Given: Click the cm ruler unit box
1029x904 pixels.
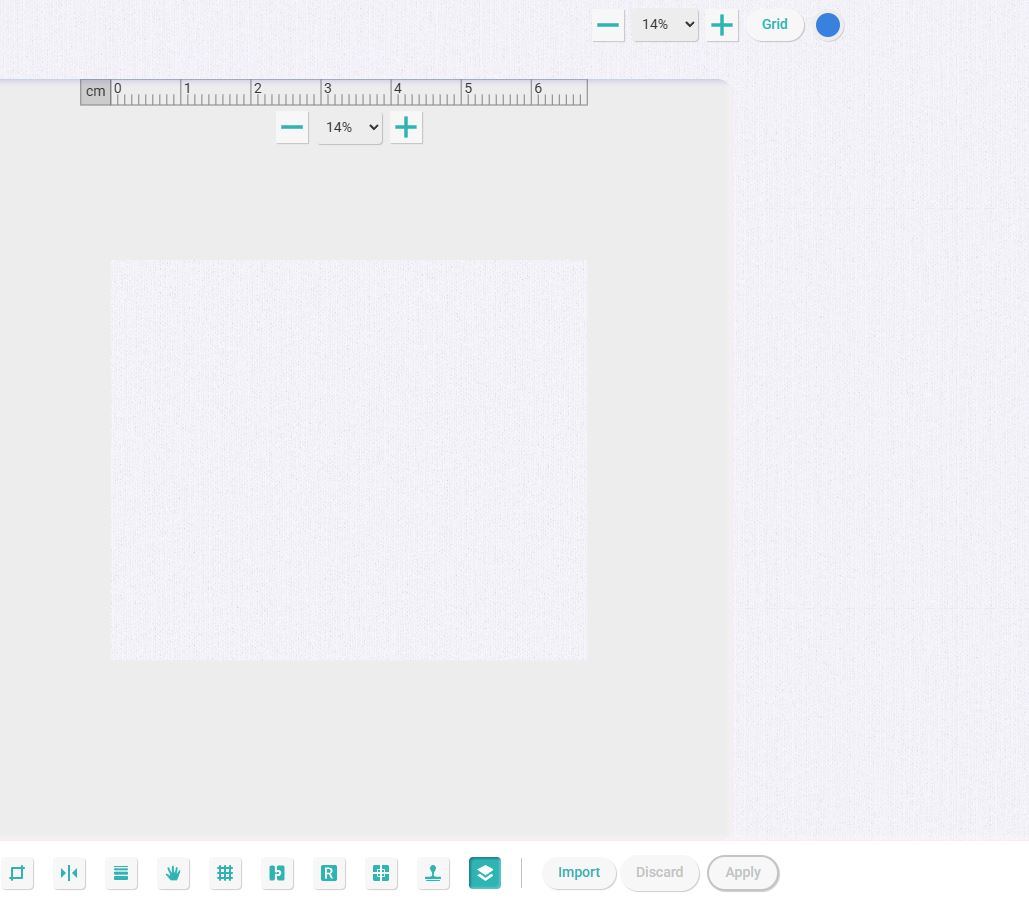Looking at the screenshot, I should click(95, 92).
